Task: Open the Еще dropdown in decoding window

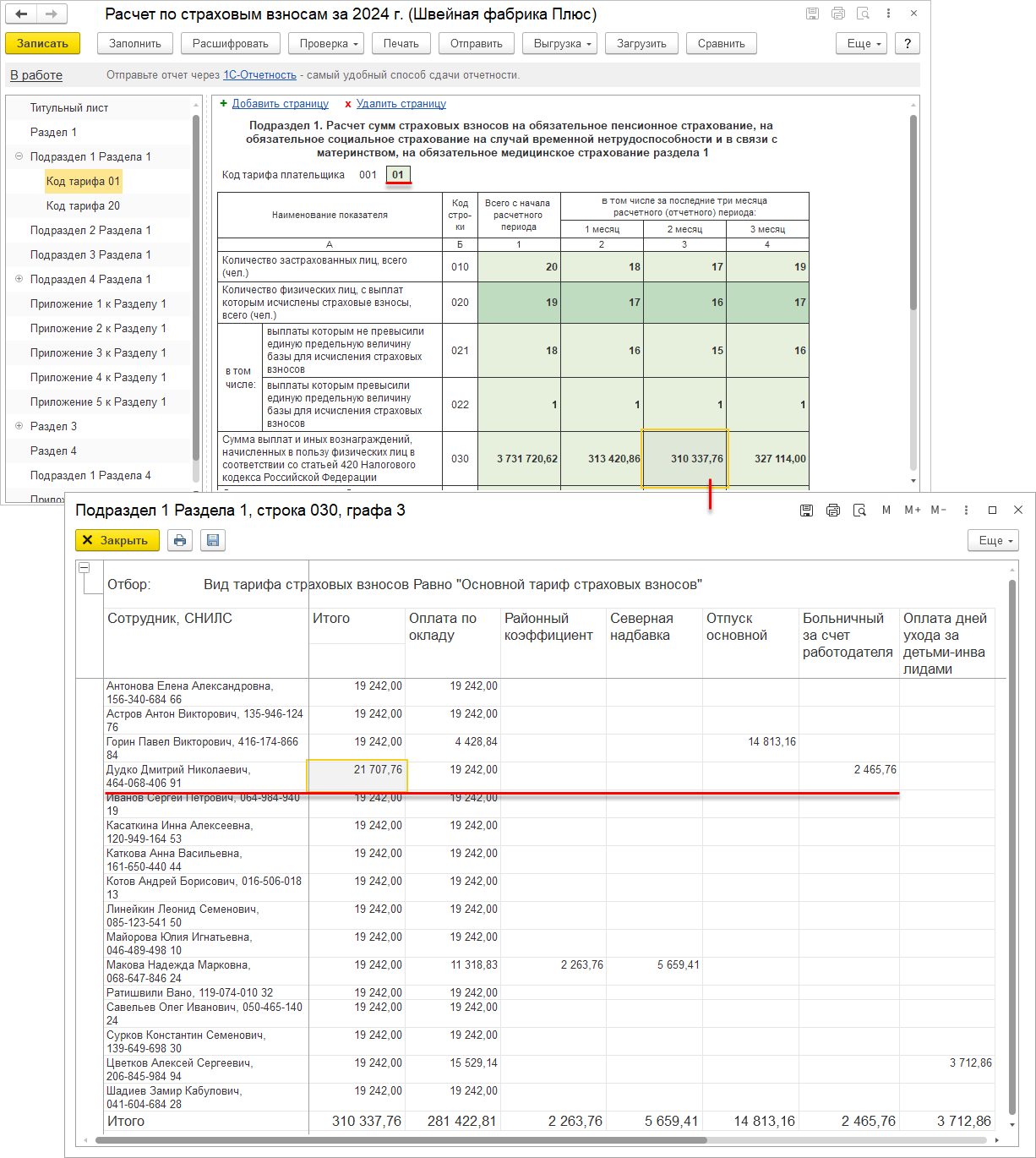Action: click(993, 540)
